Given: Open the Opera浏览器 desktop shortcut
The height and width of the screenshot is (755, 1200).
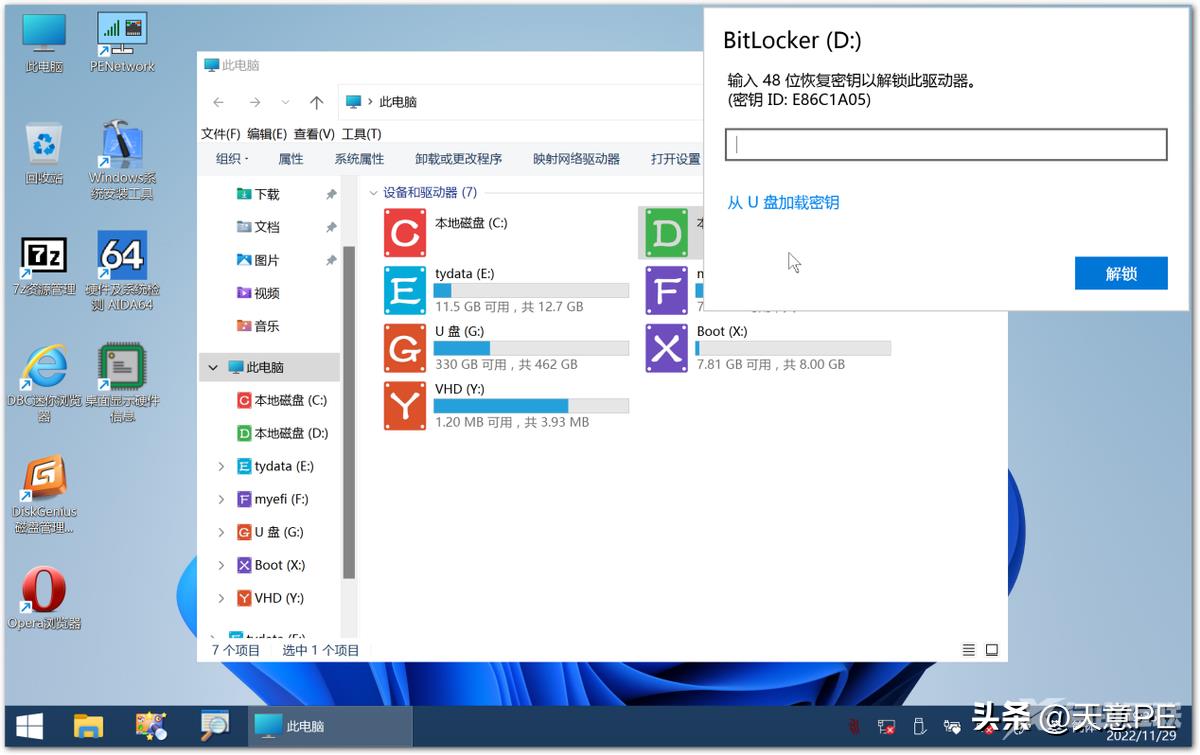Looking at the screenshot, I should tap(44, 599).
